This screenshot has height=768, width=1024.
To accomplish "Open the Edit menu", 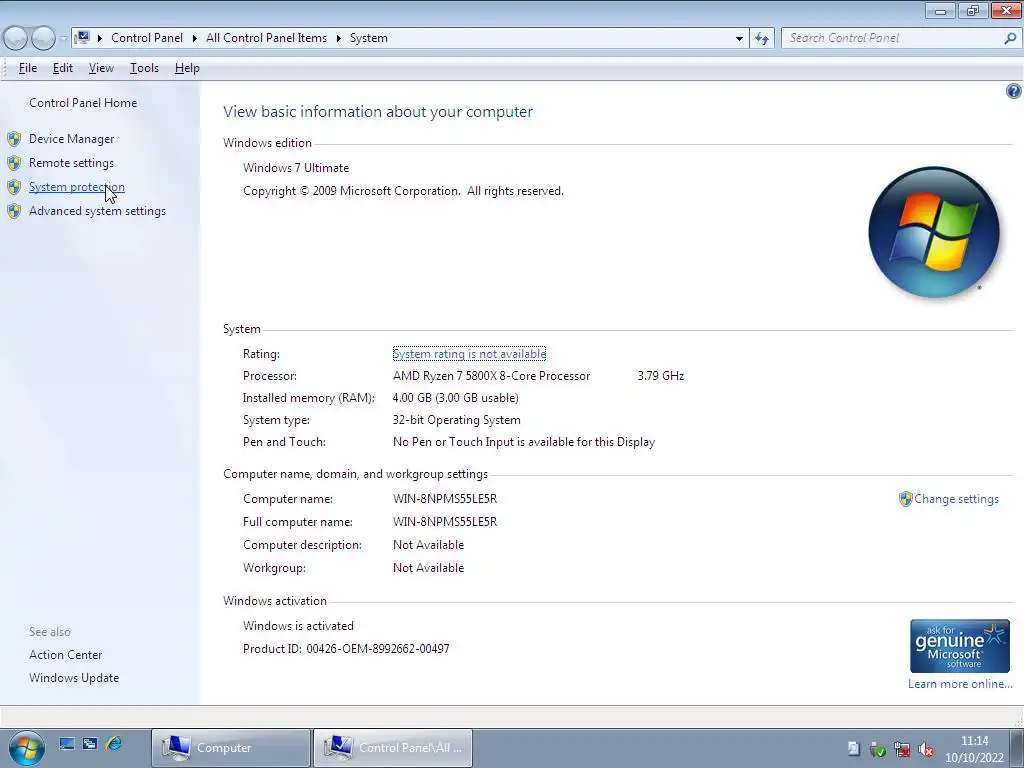I will pos(63,68).
